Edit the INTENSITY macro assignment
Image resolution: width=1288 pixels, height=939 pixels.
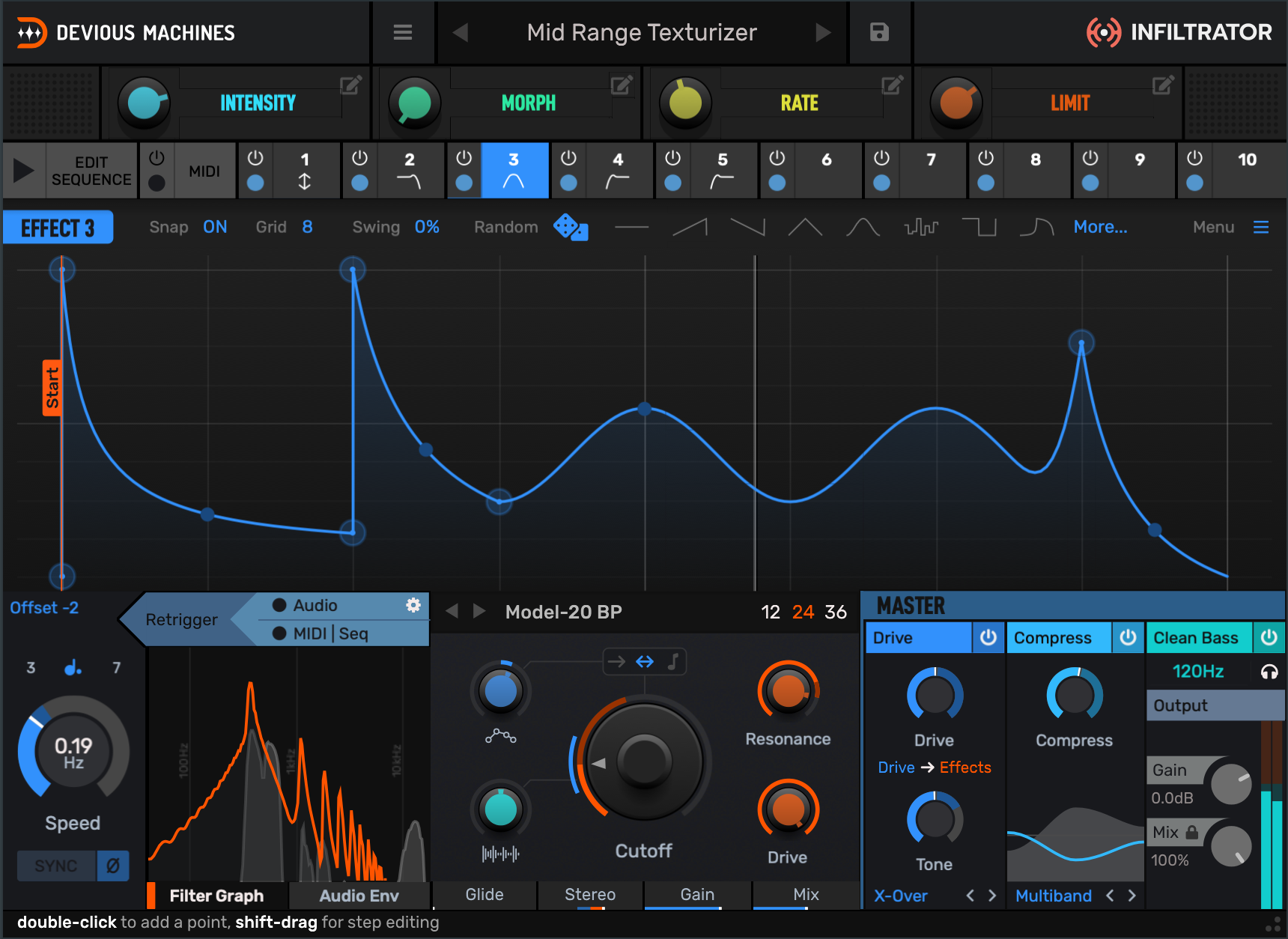350,85
